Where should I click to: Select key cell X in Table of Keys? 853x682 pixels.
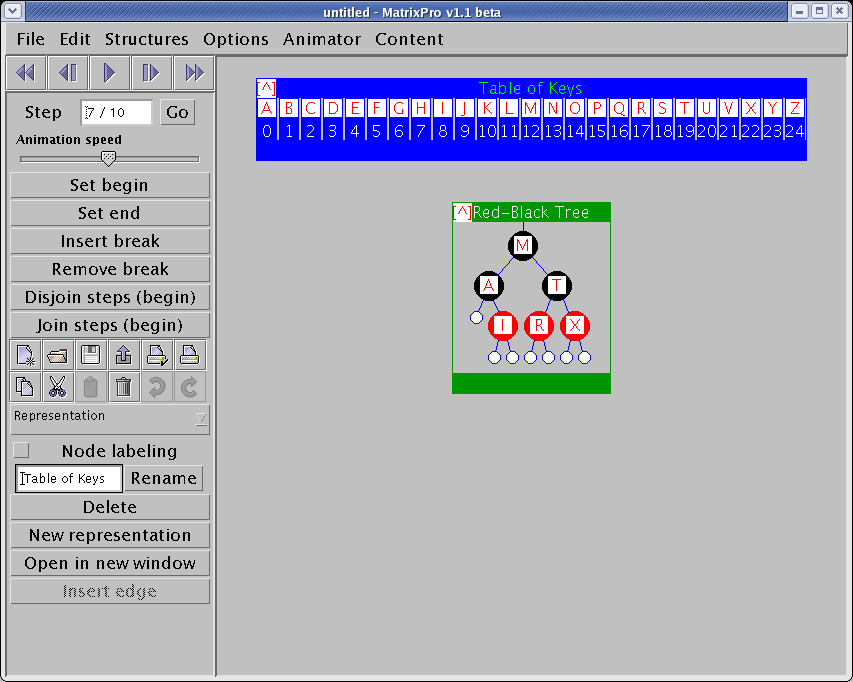[751, 108]
